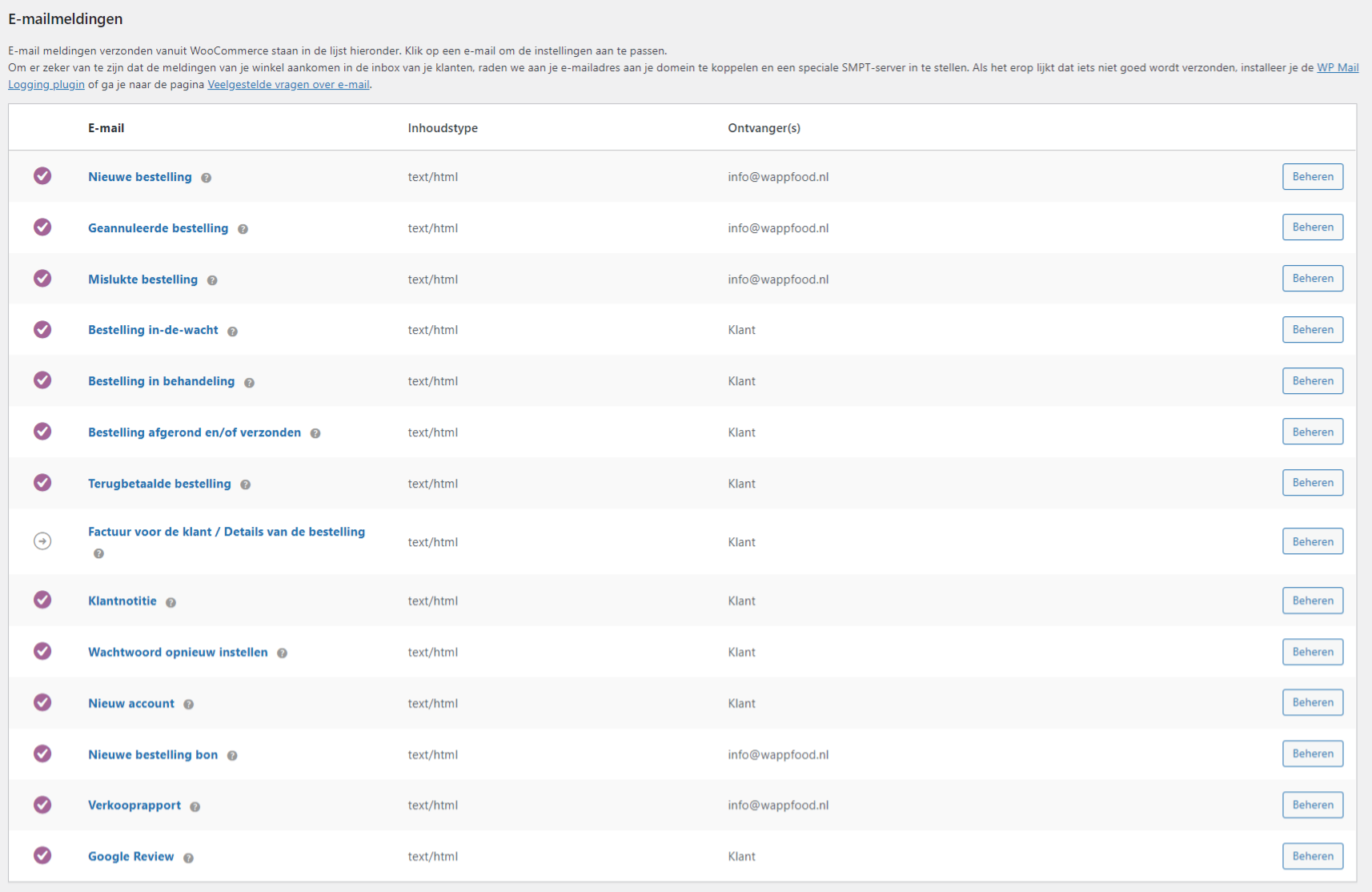This screenshot has width=1372, height=892.
Task: Click Beheren for Wachtwoord opnieuw instellen
Action: click(1313, 651)
